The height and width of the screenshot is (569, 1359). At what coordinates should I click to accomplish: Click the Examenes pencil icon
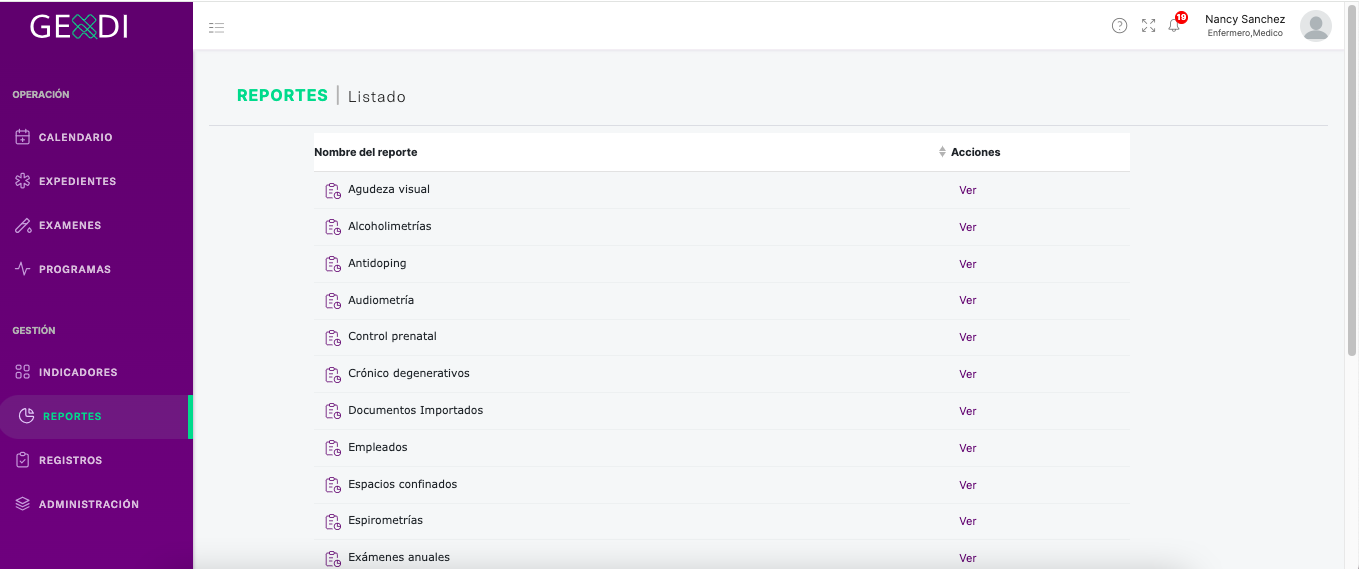23,225
